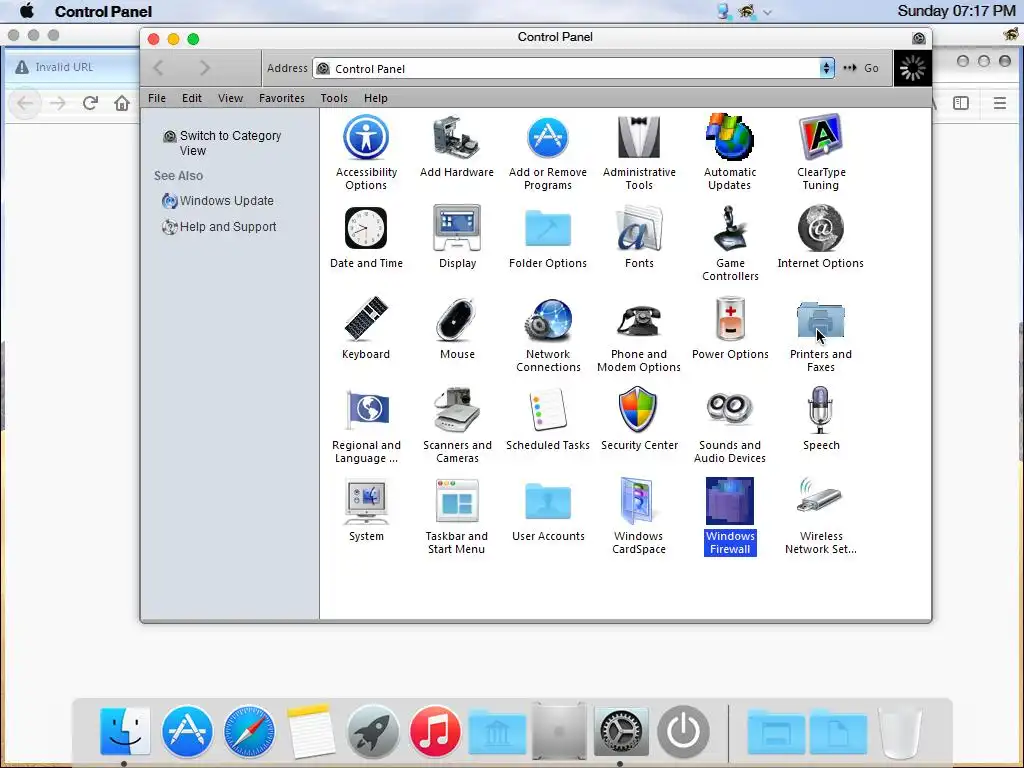This screenshot has height=768, width=1024.
Task: Select Security Center shield icon
Action: [638, 409]
